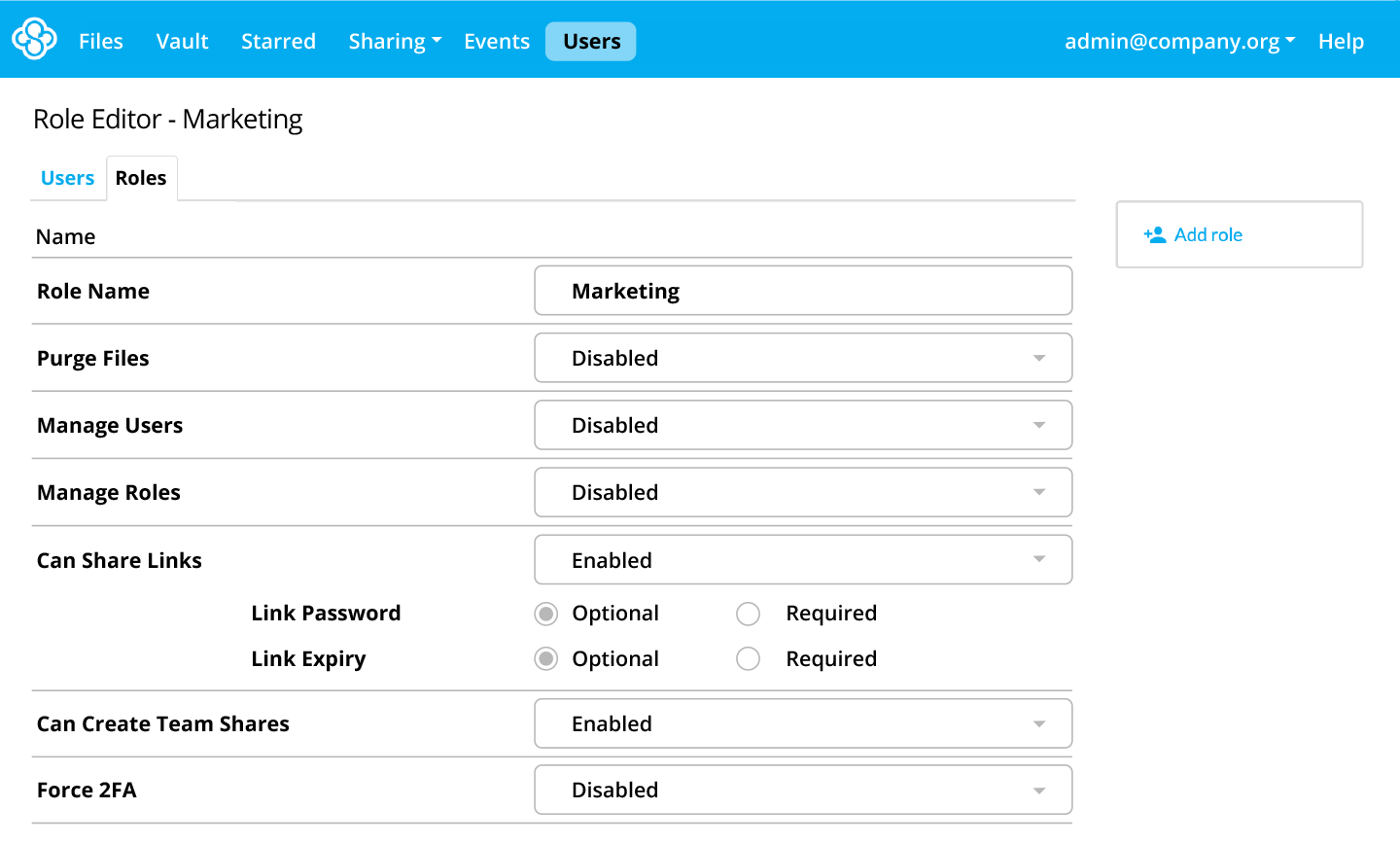Screen dimensions: 1400x845
Task: Open the admin@company.org account menu
Action: pos(1180,41)
